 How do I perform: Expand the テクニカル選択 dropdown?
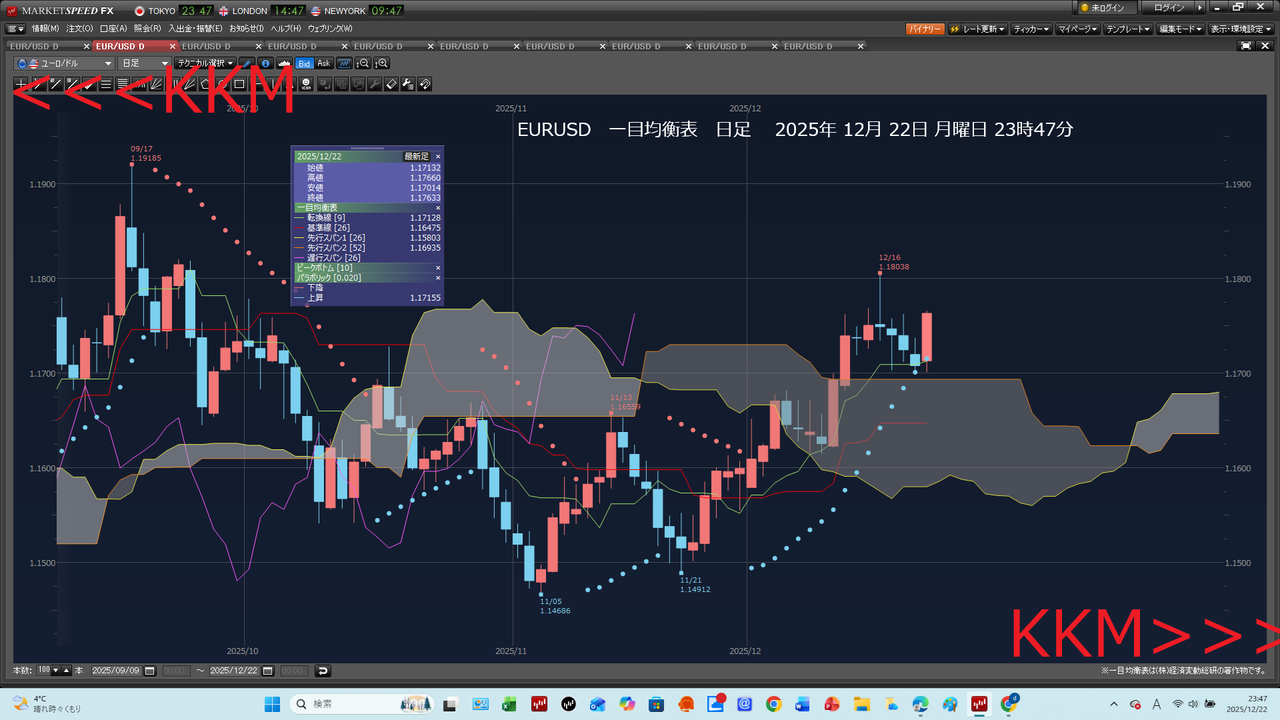pyautogui.click(x=205, y=63)
